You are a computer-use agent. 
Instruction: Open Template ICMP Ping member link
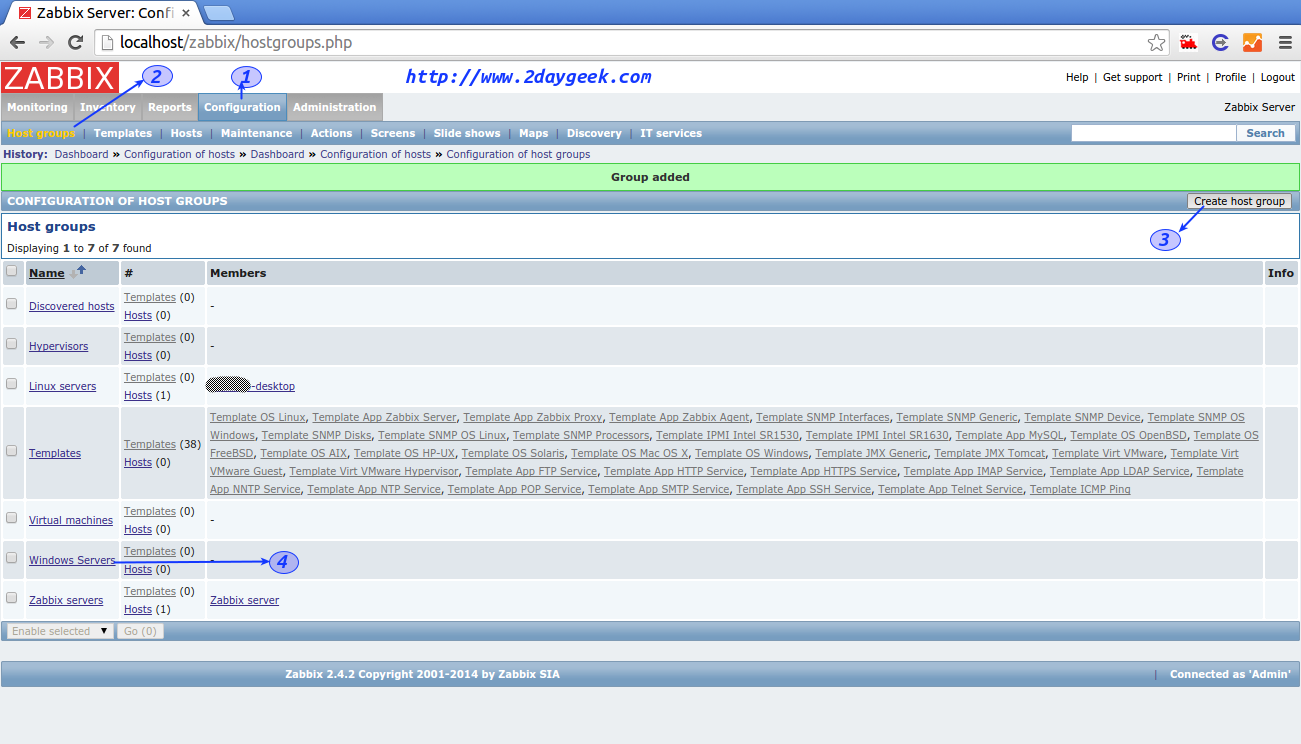pyautogui.click(x=1080, y=489)
